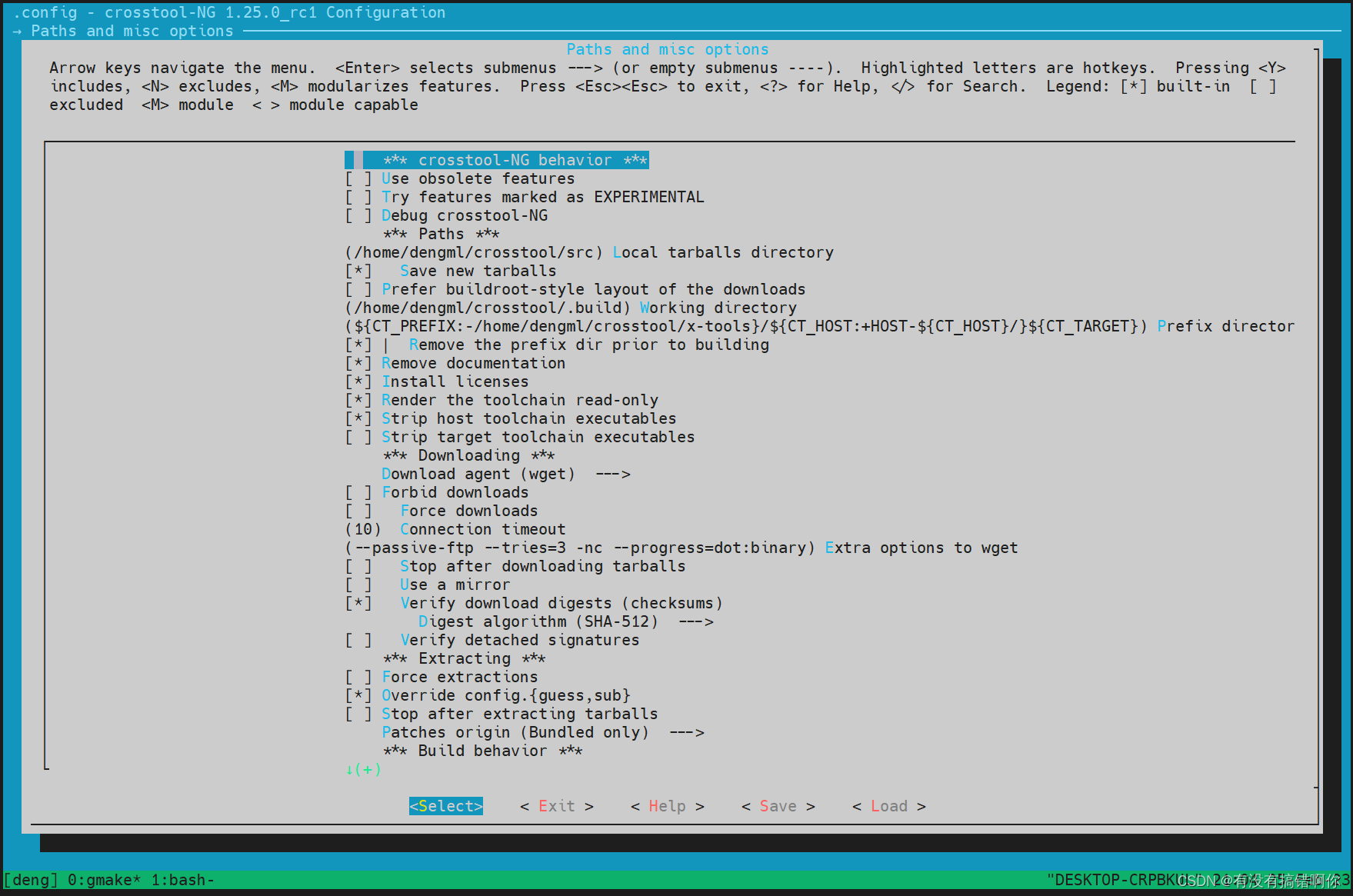Edit Working directory path value

tap(571, 308)
